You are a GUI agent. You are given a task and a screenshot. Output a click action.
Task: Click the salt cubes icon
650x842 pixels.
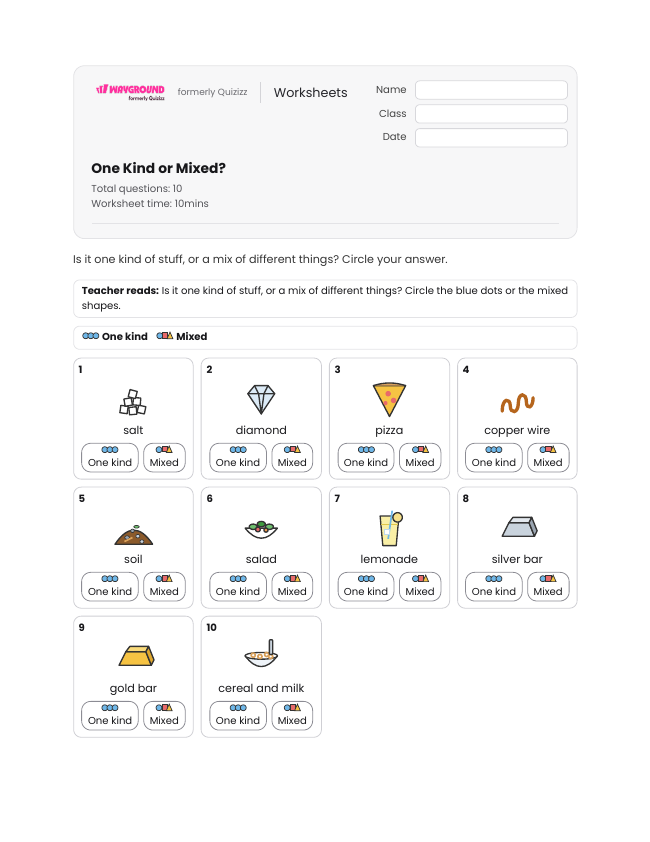click(133, 402)
